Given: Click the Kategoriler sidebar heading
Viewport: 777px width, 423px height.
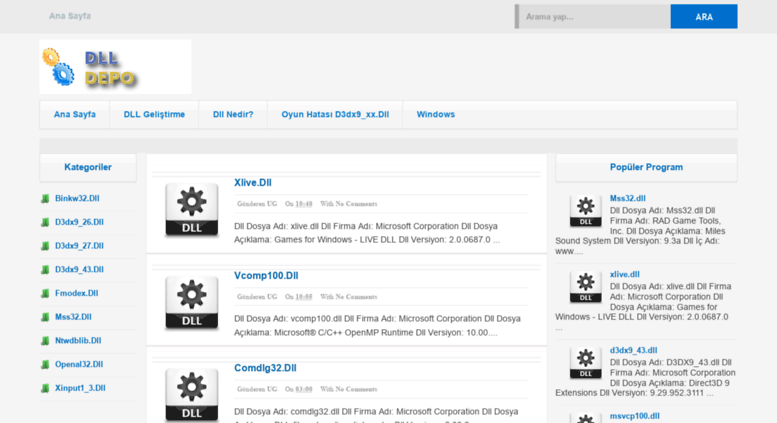Looking at the screenshot, I should (88, 167).
